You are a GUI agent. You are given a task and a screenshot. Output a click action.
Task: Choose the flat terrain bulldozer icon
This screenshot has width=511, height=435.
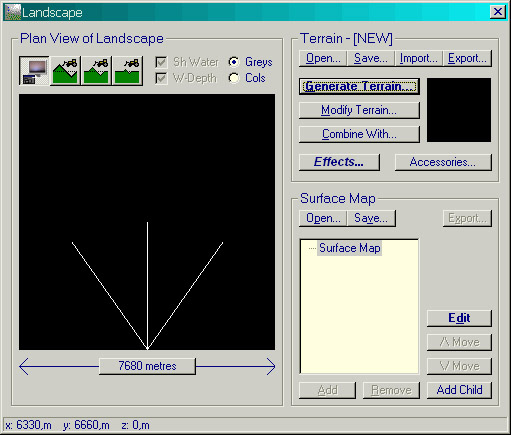click(x=127, y=71)
